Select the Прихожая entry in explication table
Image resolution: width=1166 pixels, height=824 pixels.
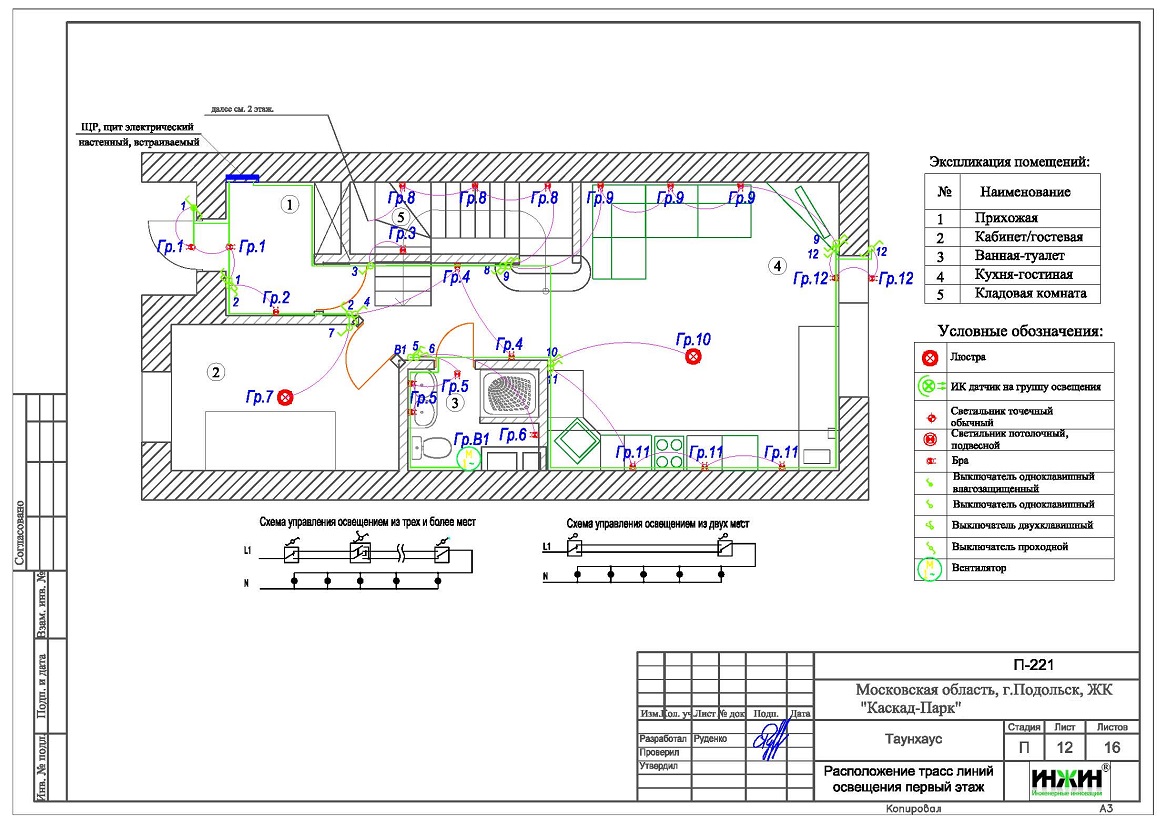point(1012,218)
